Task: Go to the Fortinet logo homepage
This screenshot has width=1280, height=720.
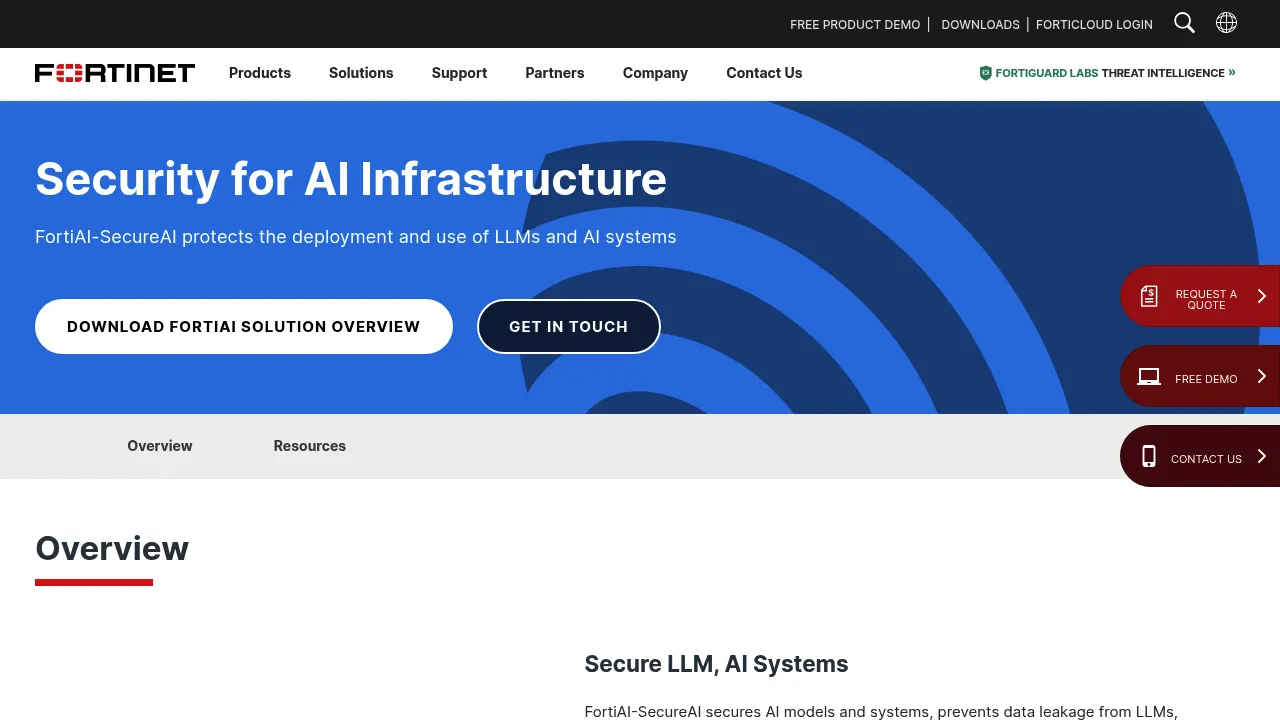Action: point(115,73)
